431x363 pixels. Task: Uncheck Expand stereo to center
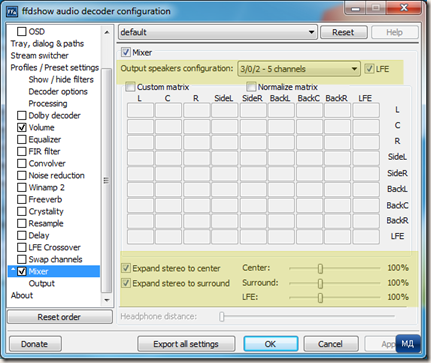[126, 268]
